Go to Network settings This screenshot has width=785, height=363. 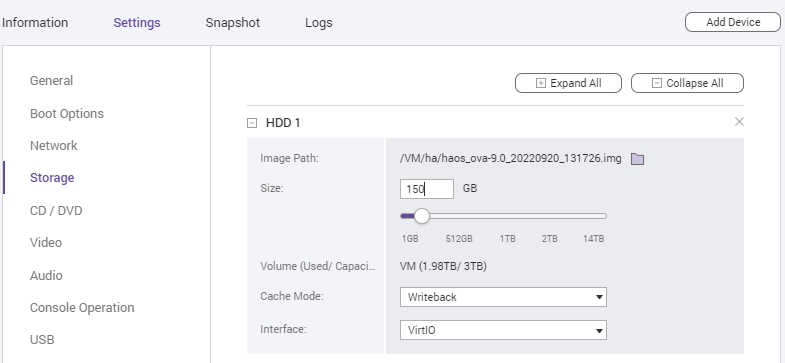(54, 146)
